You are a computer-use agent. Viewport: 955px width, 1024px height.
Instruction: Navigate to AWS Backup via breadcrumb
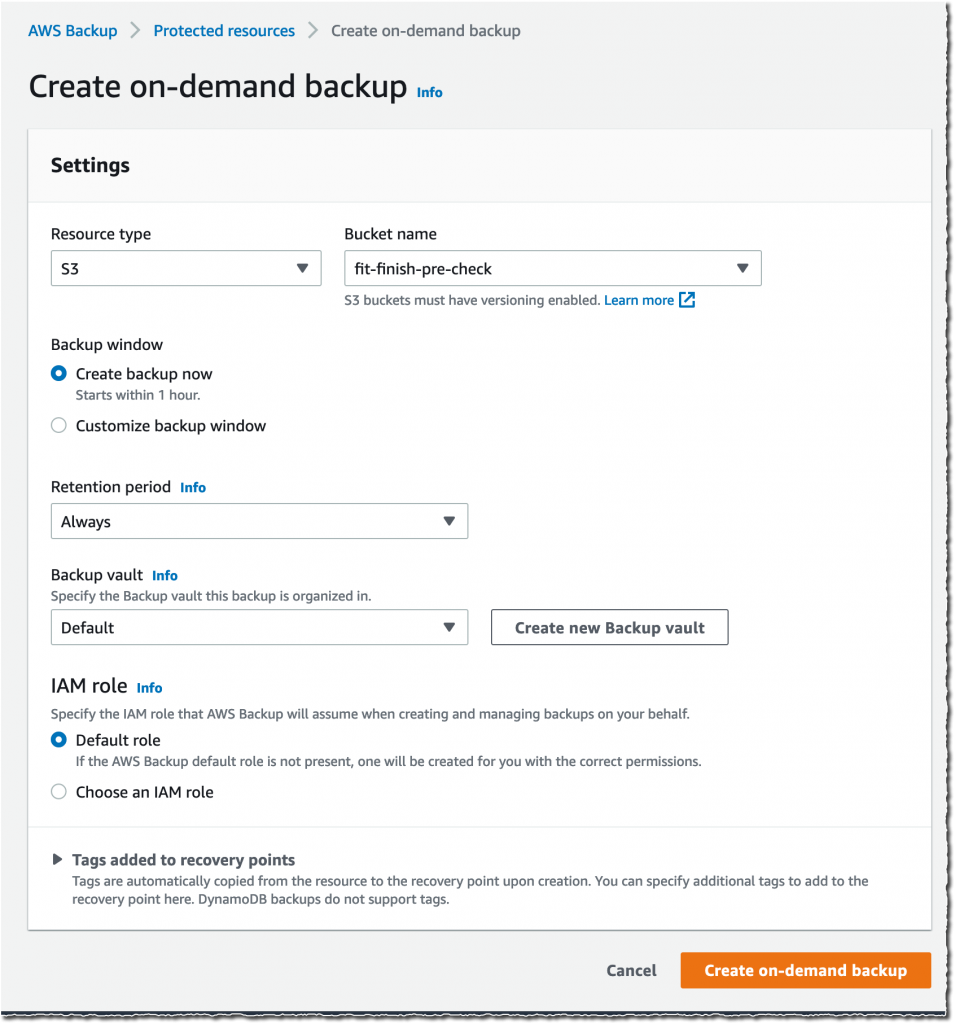[72, 30]
